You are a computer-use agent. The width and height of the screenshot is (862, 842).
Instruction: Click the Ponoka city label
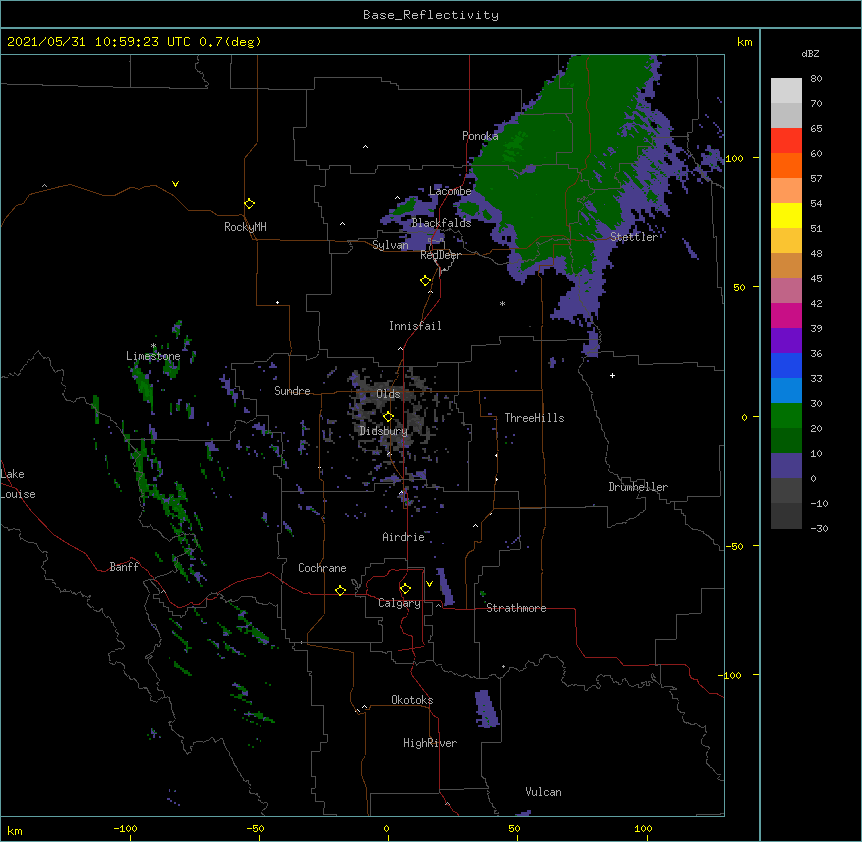pyautogui.click(x=480, y=136)
